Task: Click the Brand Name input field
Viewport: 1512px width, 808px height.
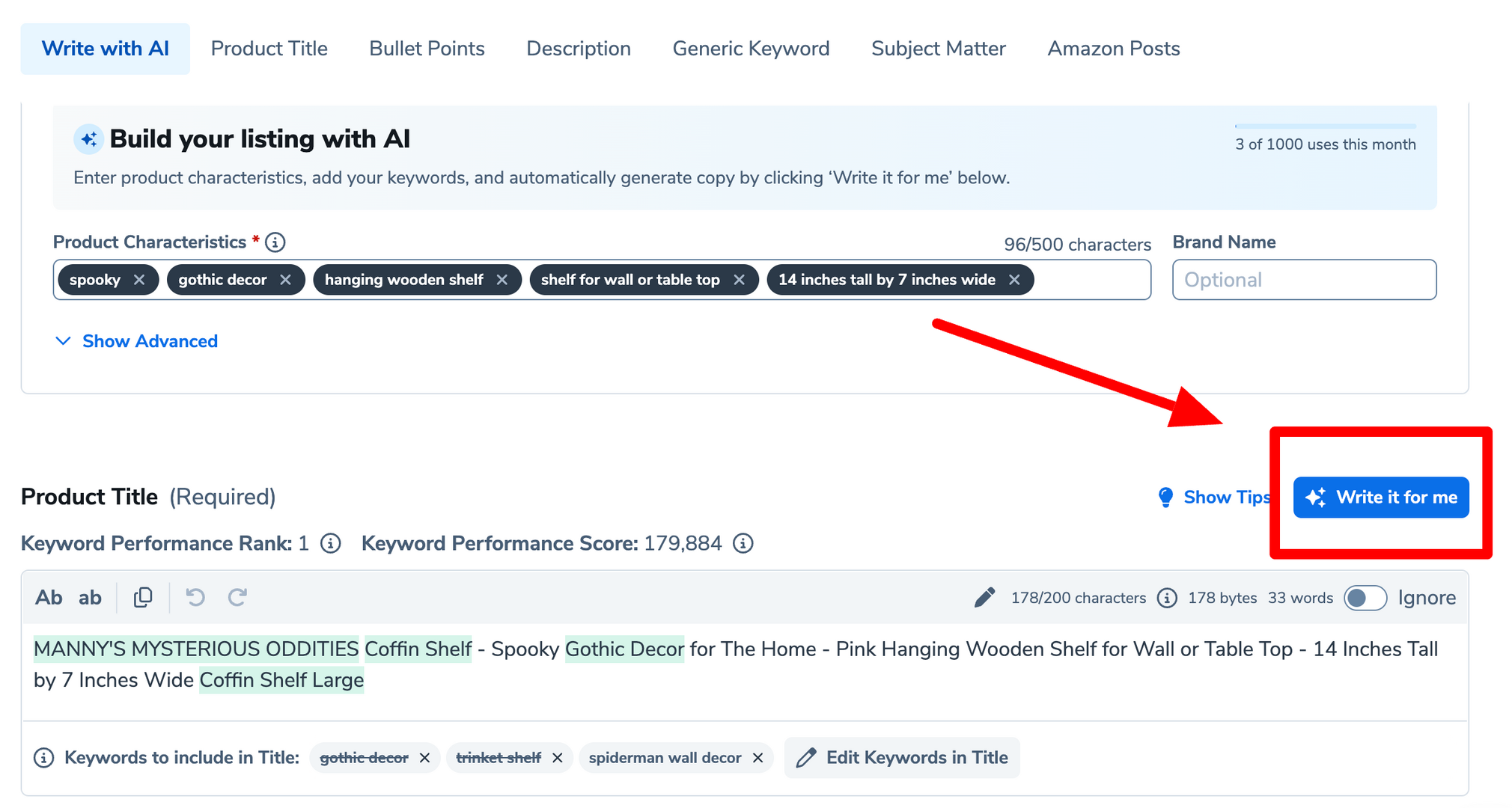Action: click(x=1304, y=280)
